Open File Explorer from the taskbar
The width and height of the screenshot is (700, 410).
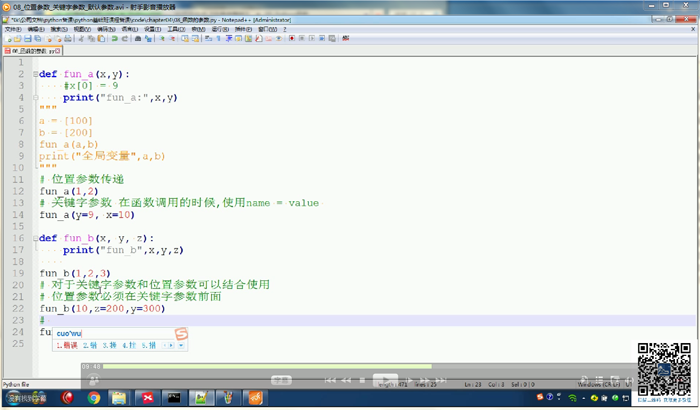coord(119,398)
